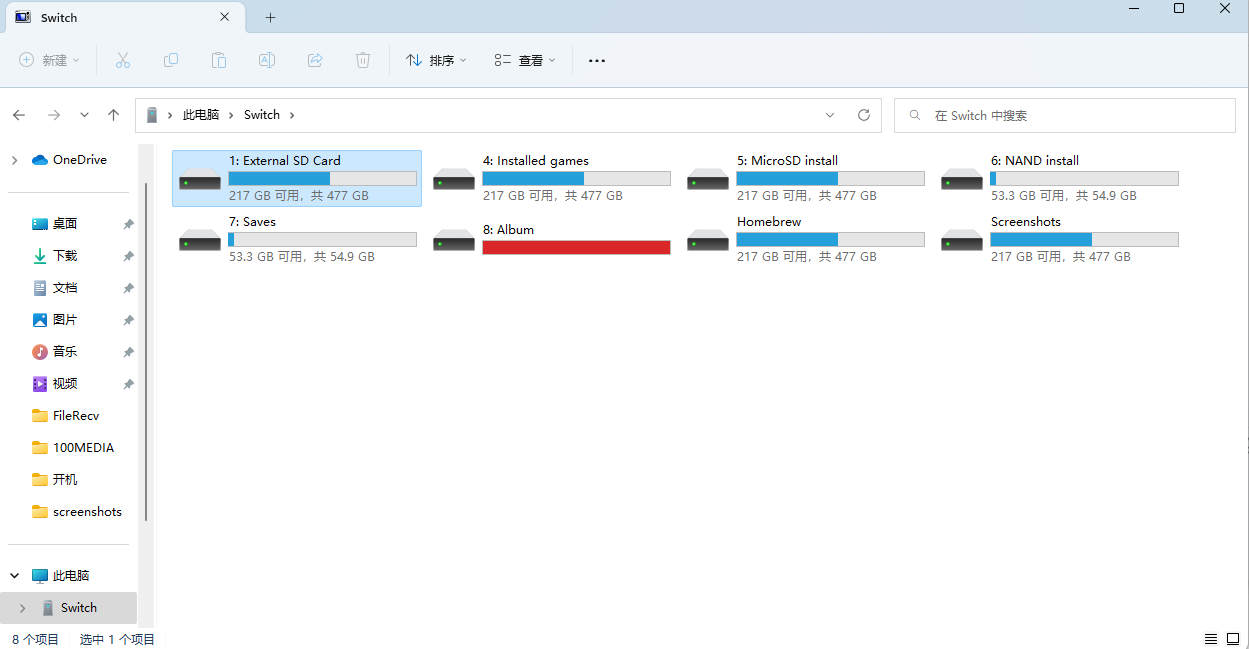Click the Share icon in toolbar
The height and width of the screenshot is (649, 1249).
tap(315, 61)
